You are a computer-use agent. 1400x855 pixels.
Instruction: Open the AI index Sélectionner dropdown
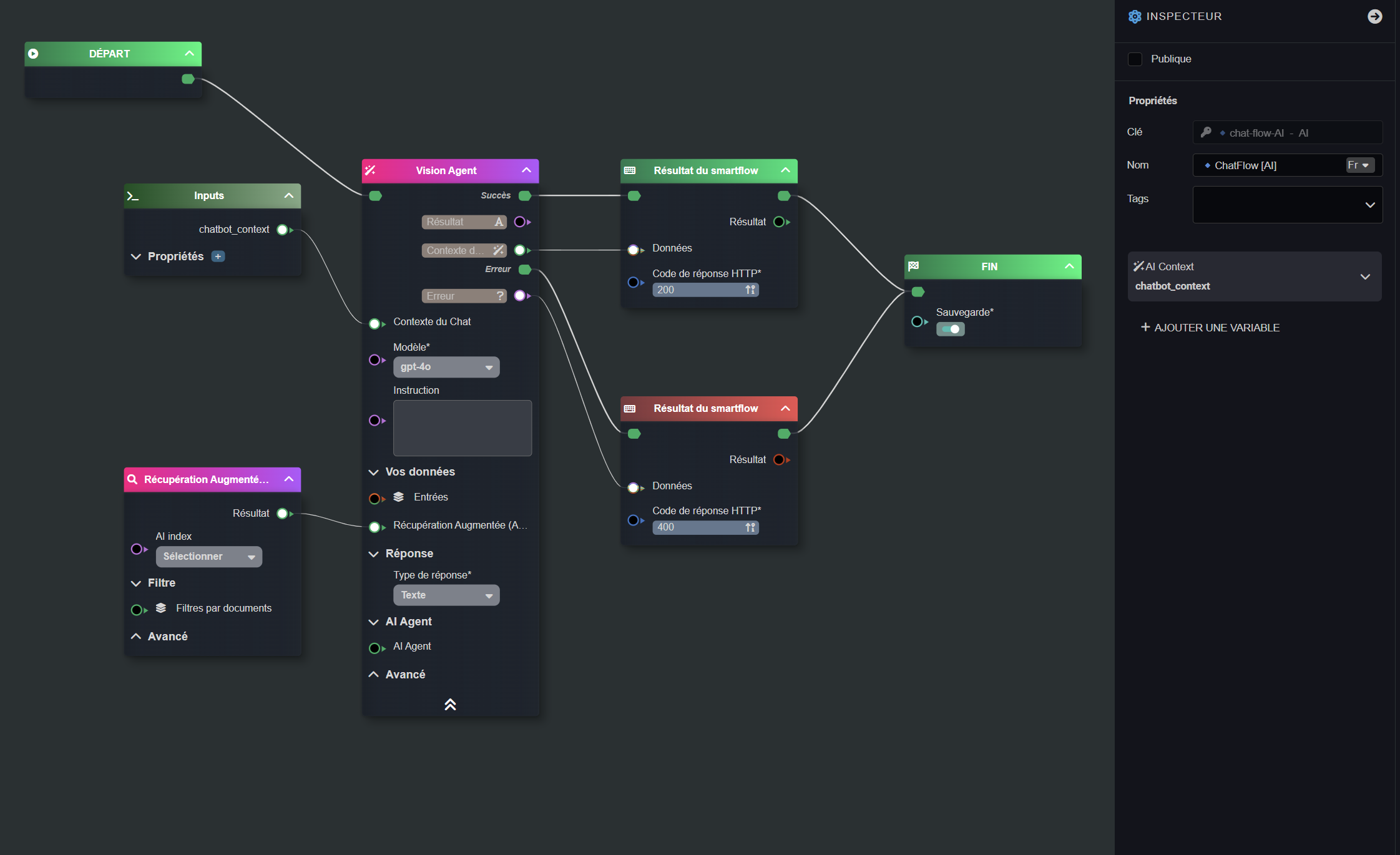pyautogui.click(x=208, y=557)
